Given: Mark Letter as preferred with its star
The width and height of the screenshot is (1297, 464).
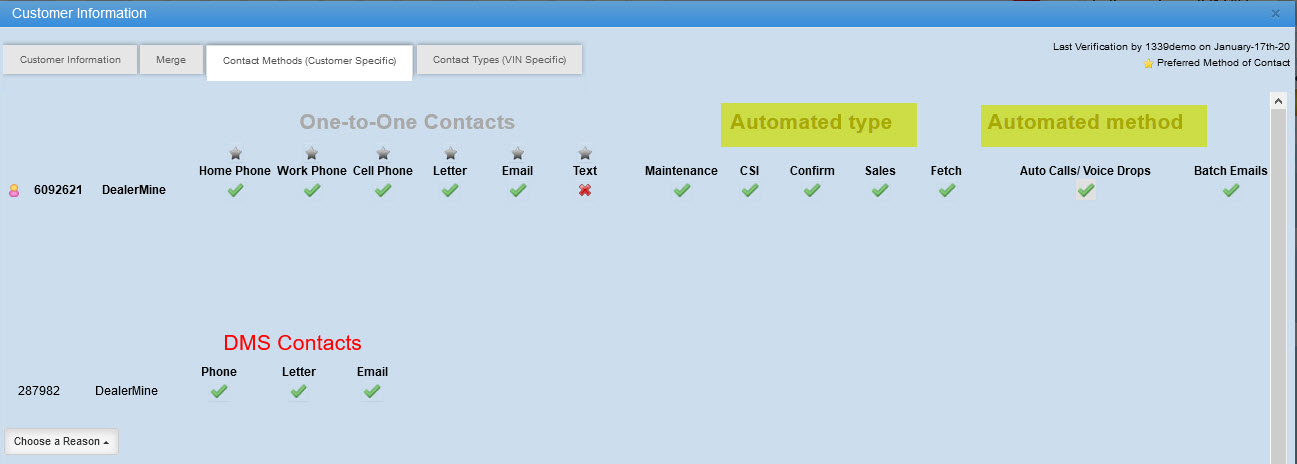Looking at the screenshot, I should pos(450,153).
